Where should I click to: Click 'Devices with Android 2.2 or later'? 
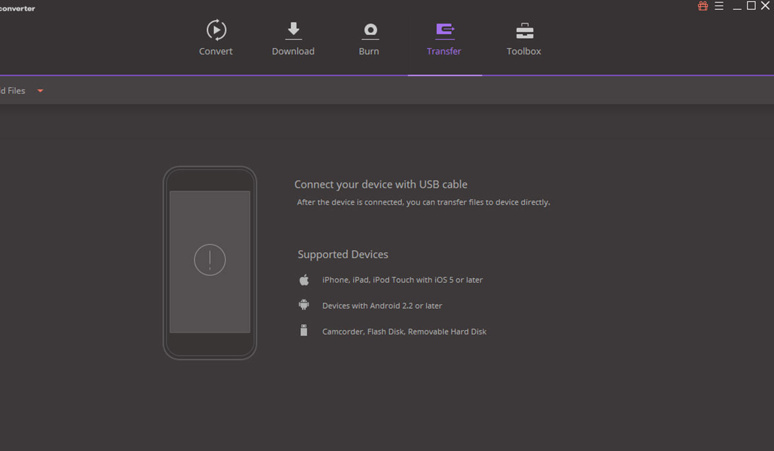(x=382, y=306)
